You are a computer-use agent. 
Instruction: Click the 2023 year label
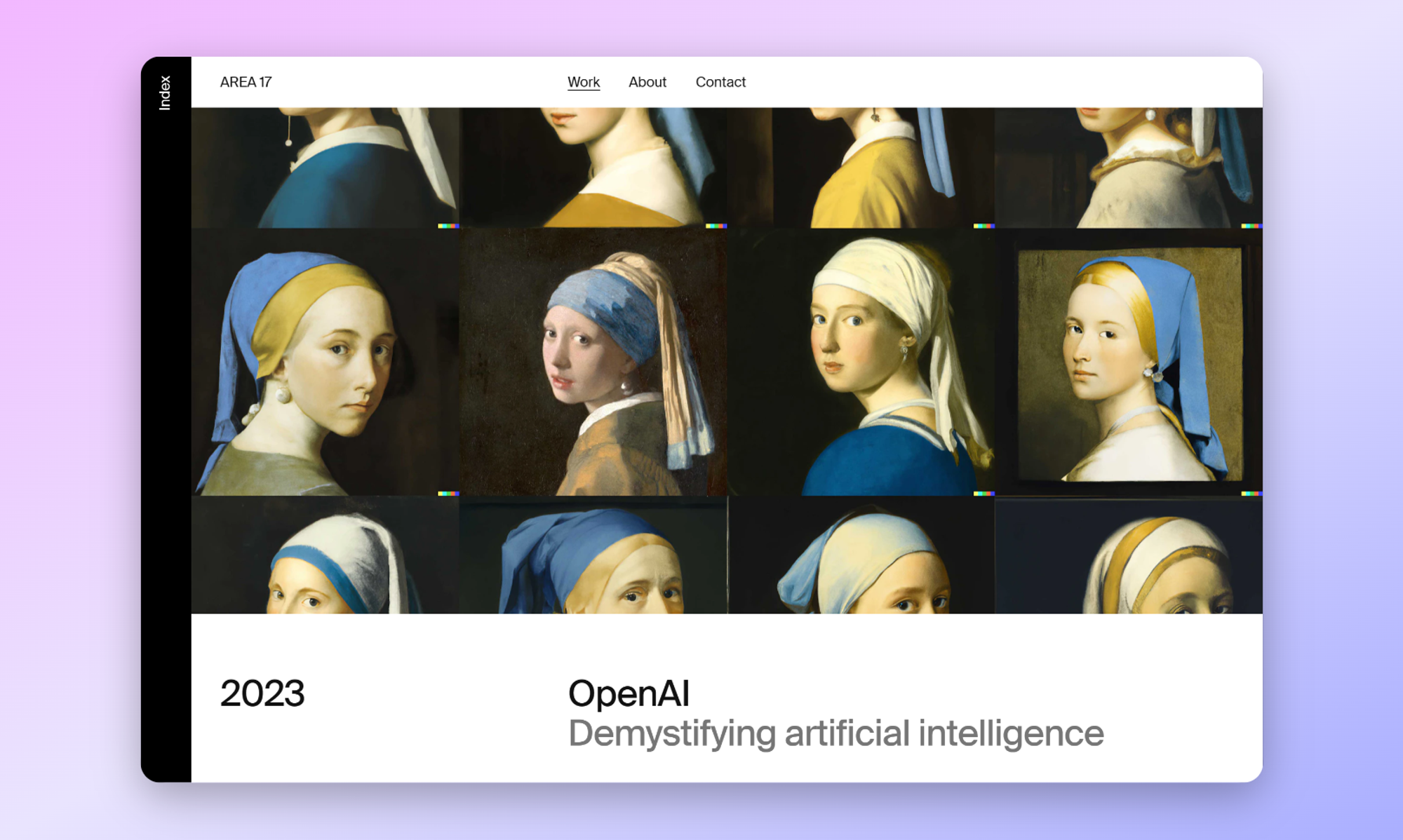[x=262, y=693]
